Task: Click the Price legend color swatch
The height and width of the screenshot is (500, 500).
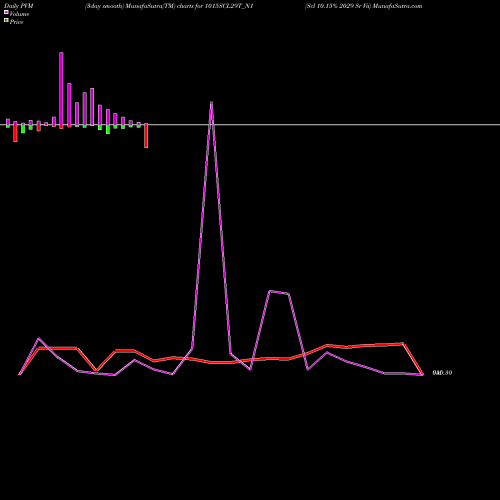Action: coord(6,20)
